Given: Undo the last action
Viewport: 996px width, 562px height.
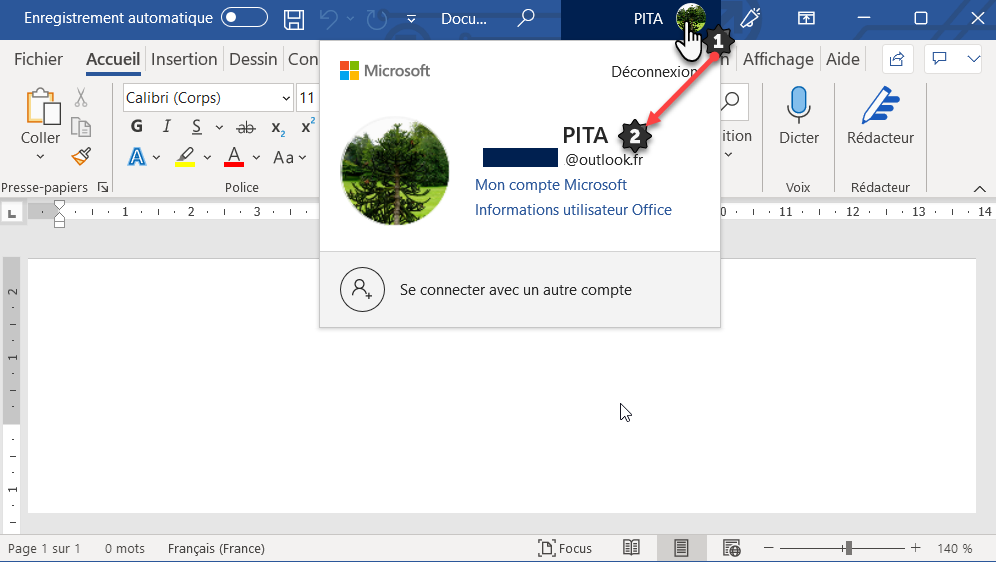Looking at the screenshot, I should point(329,19).
